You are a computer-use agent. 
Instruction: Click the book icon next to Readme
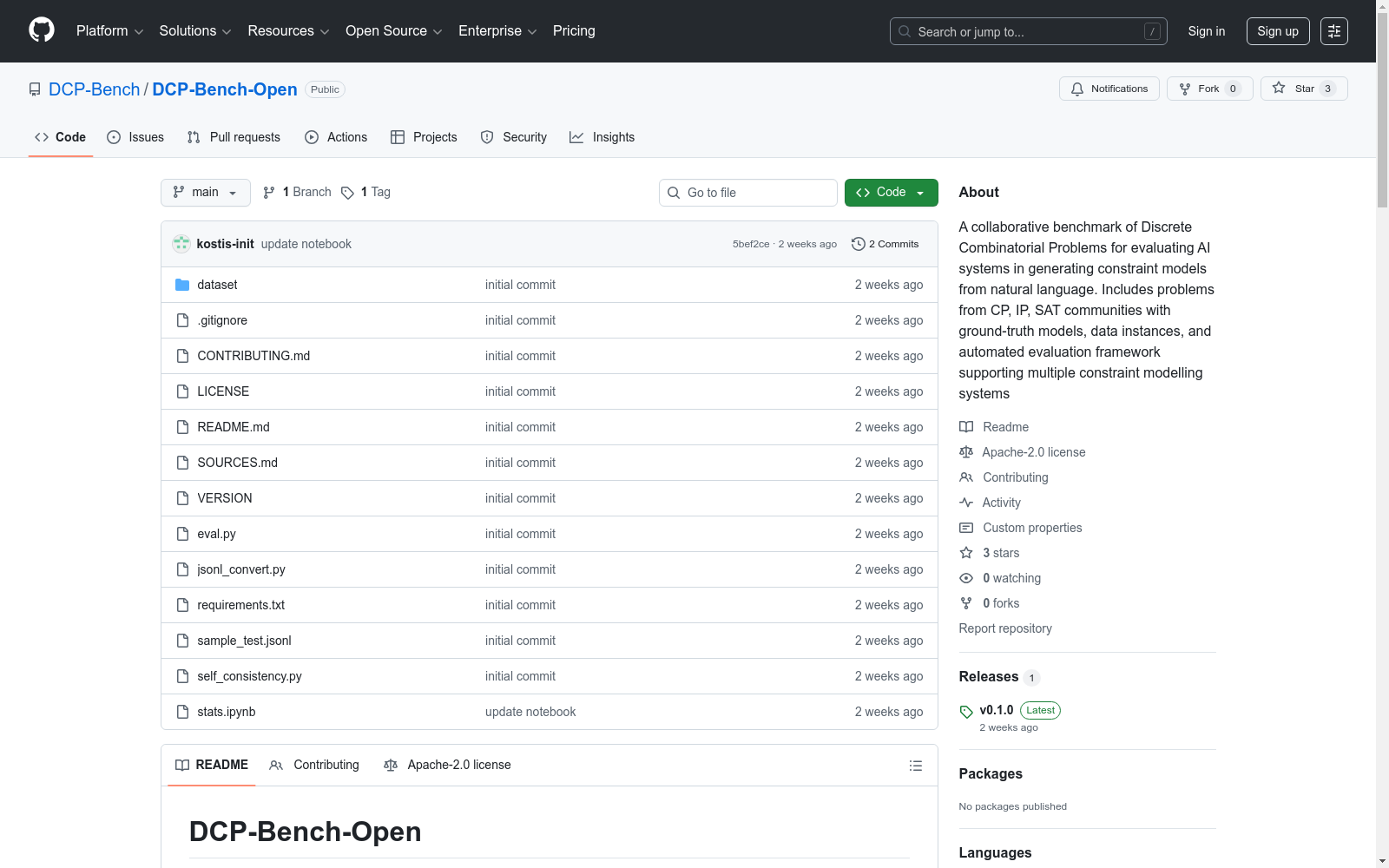tap(966, 427)
